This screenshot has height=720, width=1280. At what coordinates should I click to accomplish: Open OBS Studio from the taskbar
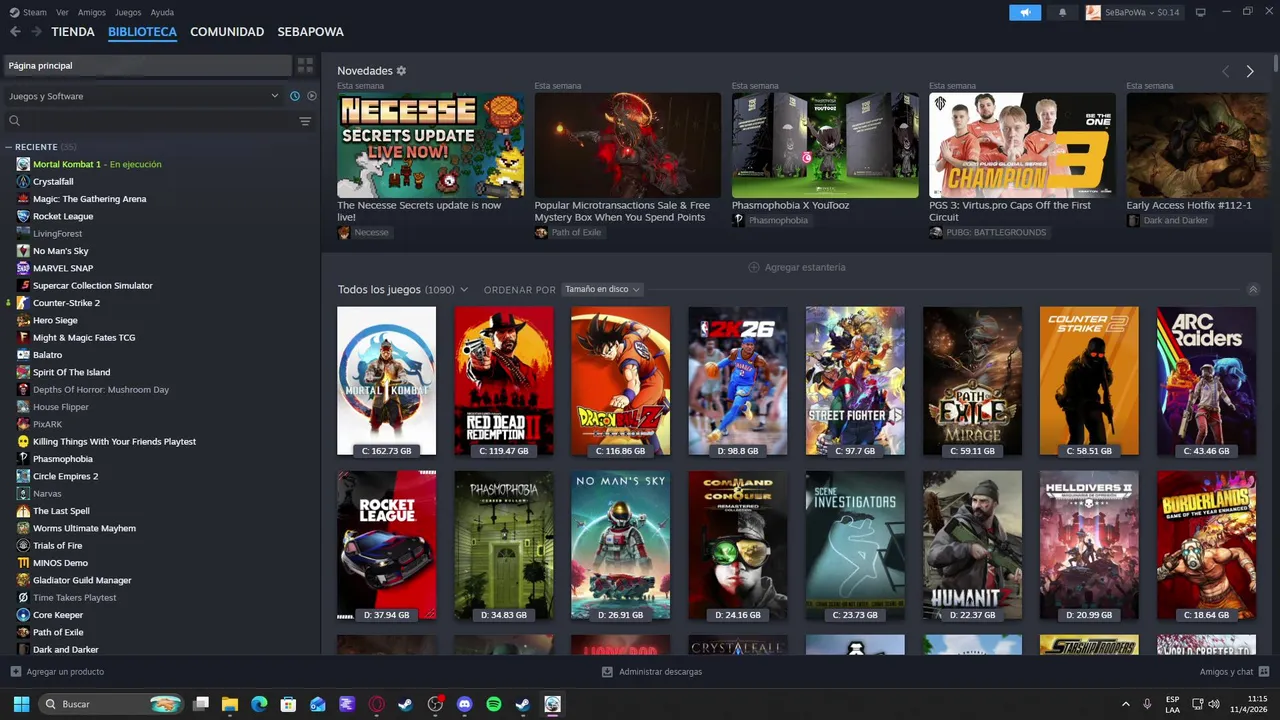pos(435,704)
